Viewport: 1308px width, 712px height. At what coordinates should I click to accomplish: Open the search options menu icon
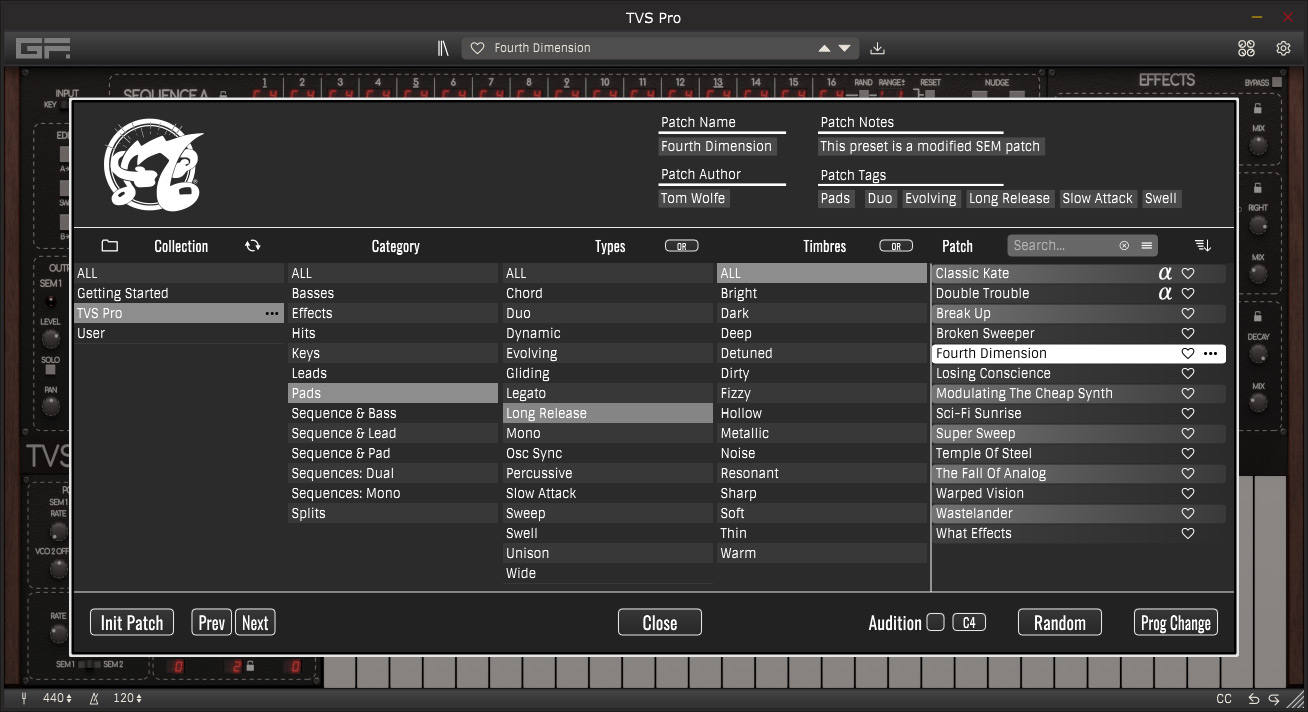(x=1146, y=245)
